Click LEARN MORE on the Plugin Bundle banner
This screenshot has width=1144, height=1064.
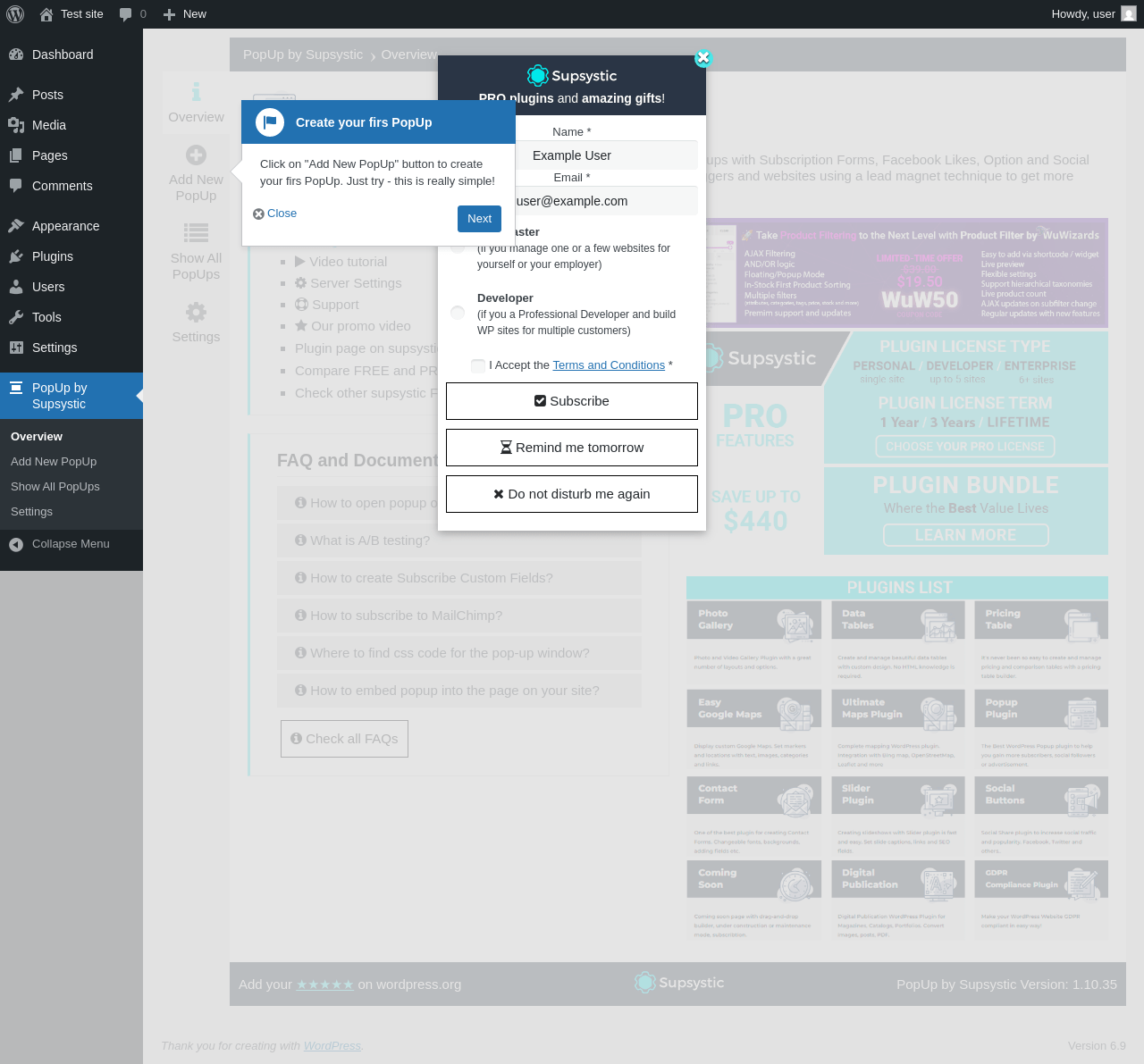(966, 535)
